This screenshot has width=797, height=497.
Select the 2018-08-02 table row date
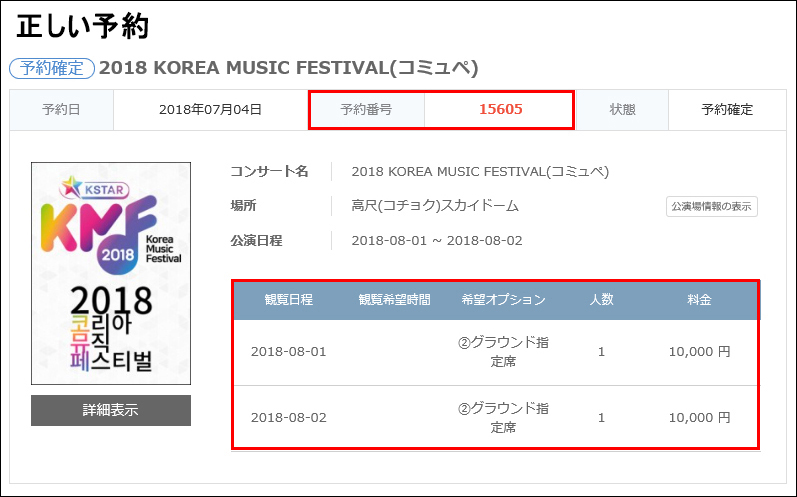click(288, 418)
